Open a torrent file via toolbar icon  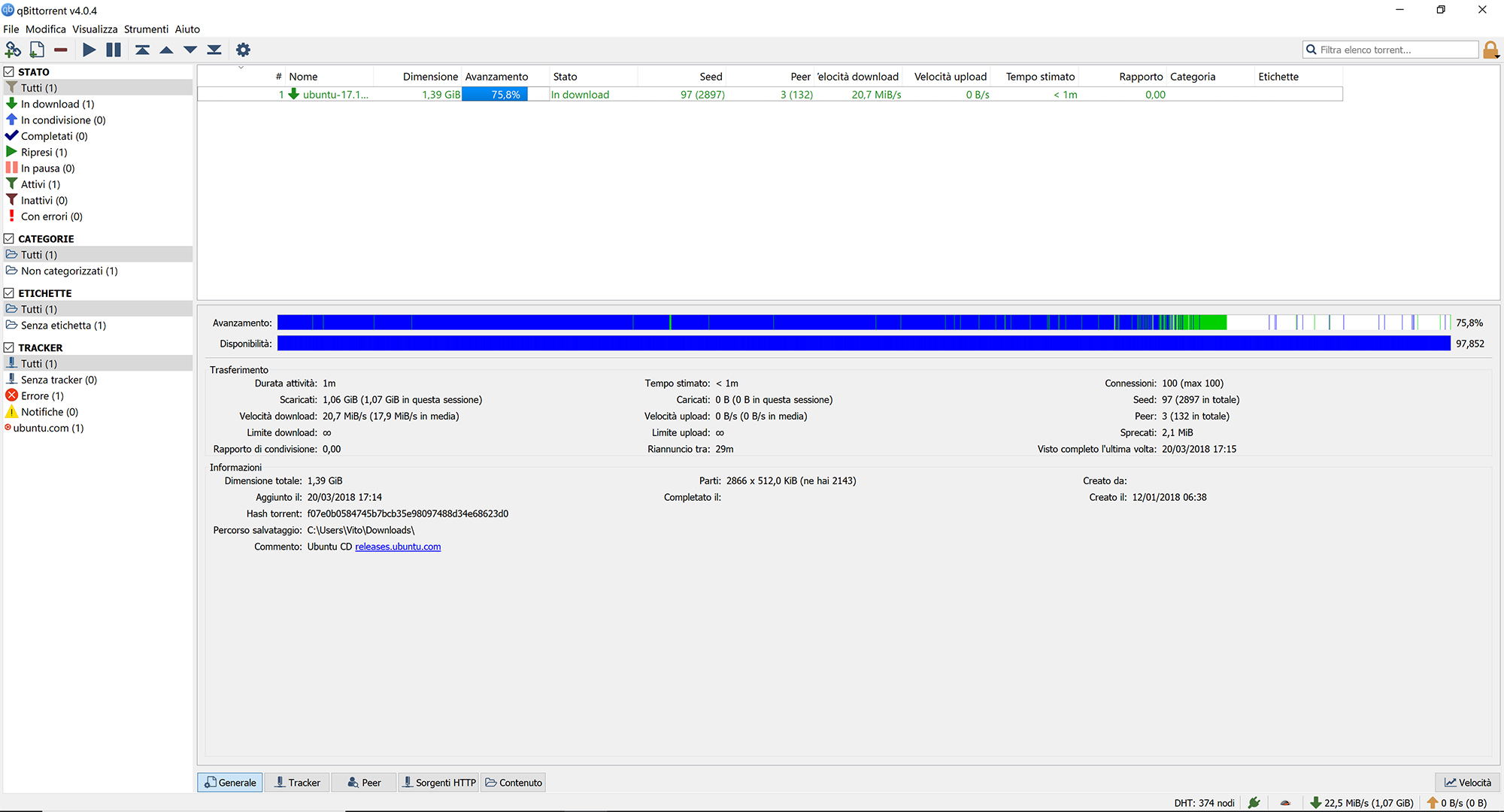36,49
